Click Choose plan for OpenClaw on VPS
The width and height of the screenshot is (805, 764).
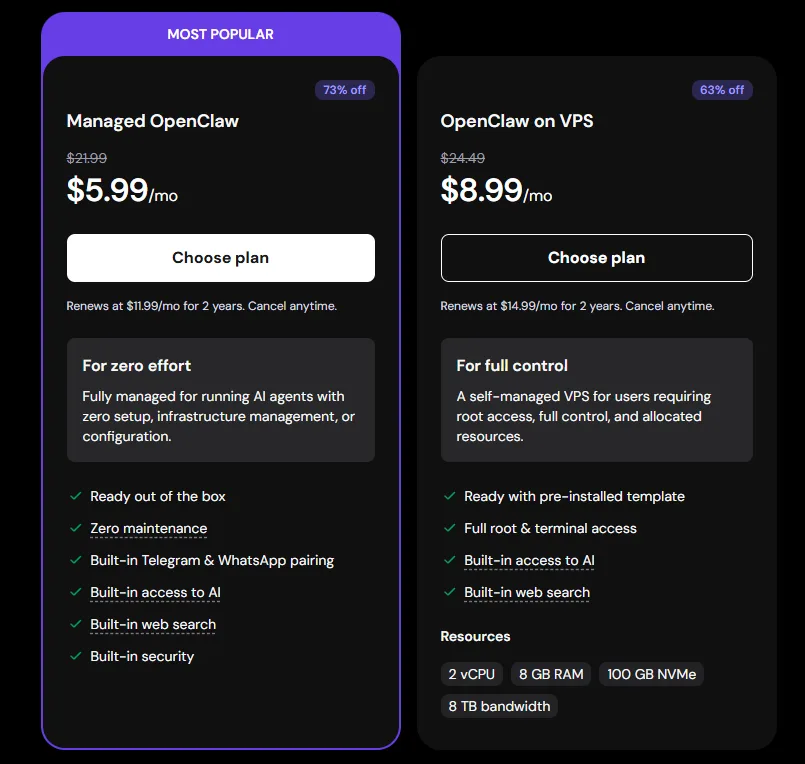[596, 258]
